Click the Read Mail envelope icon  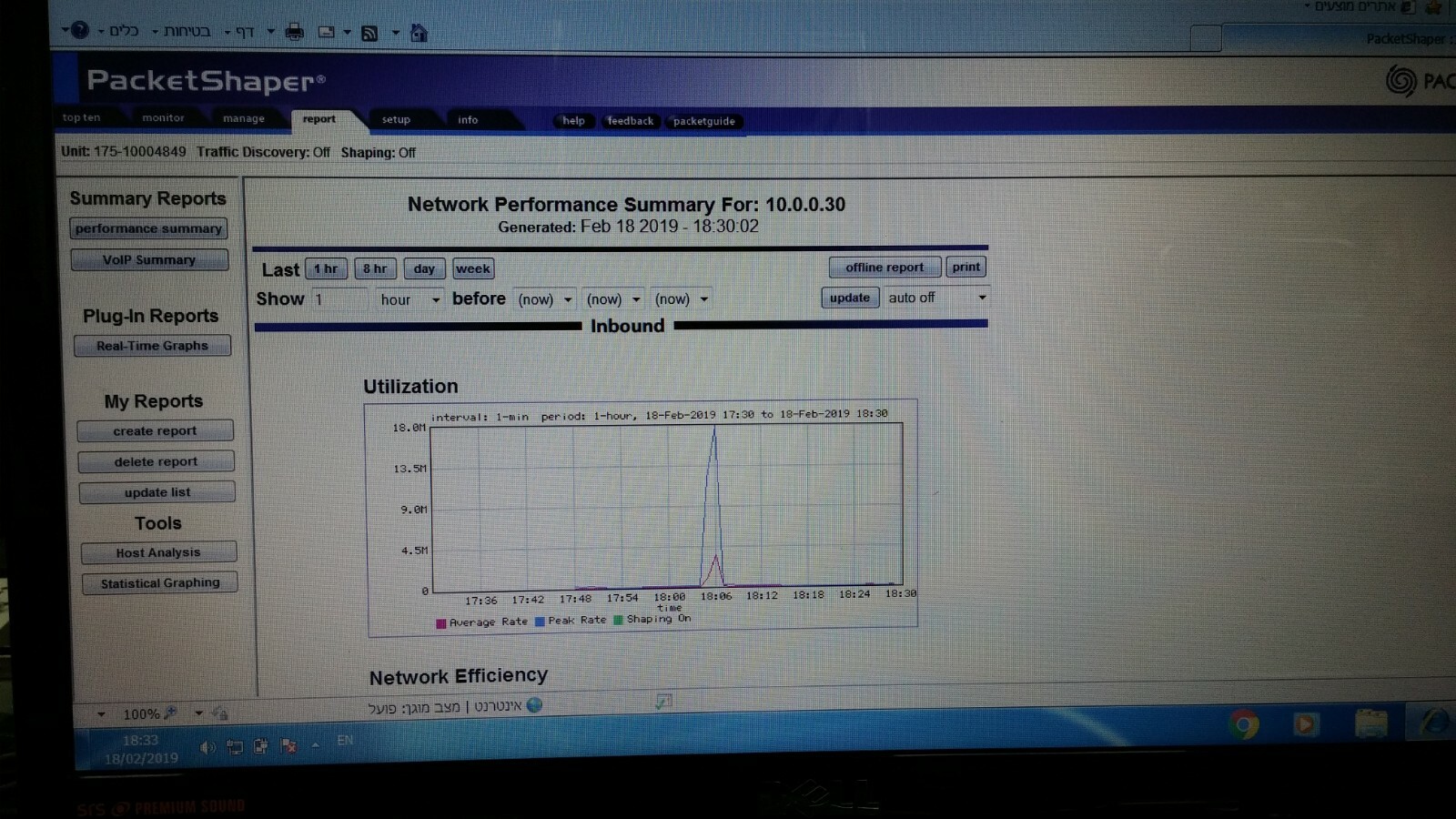tap(325, 33)
